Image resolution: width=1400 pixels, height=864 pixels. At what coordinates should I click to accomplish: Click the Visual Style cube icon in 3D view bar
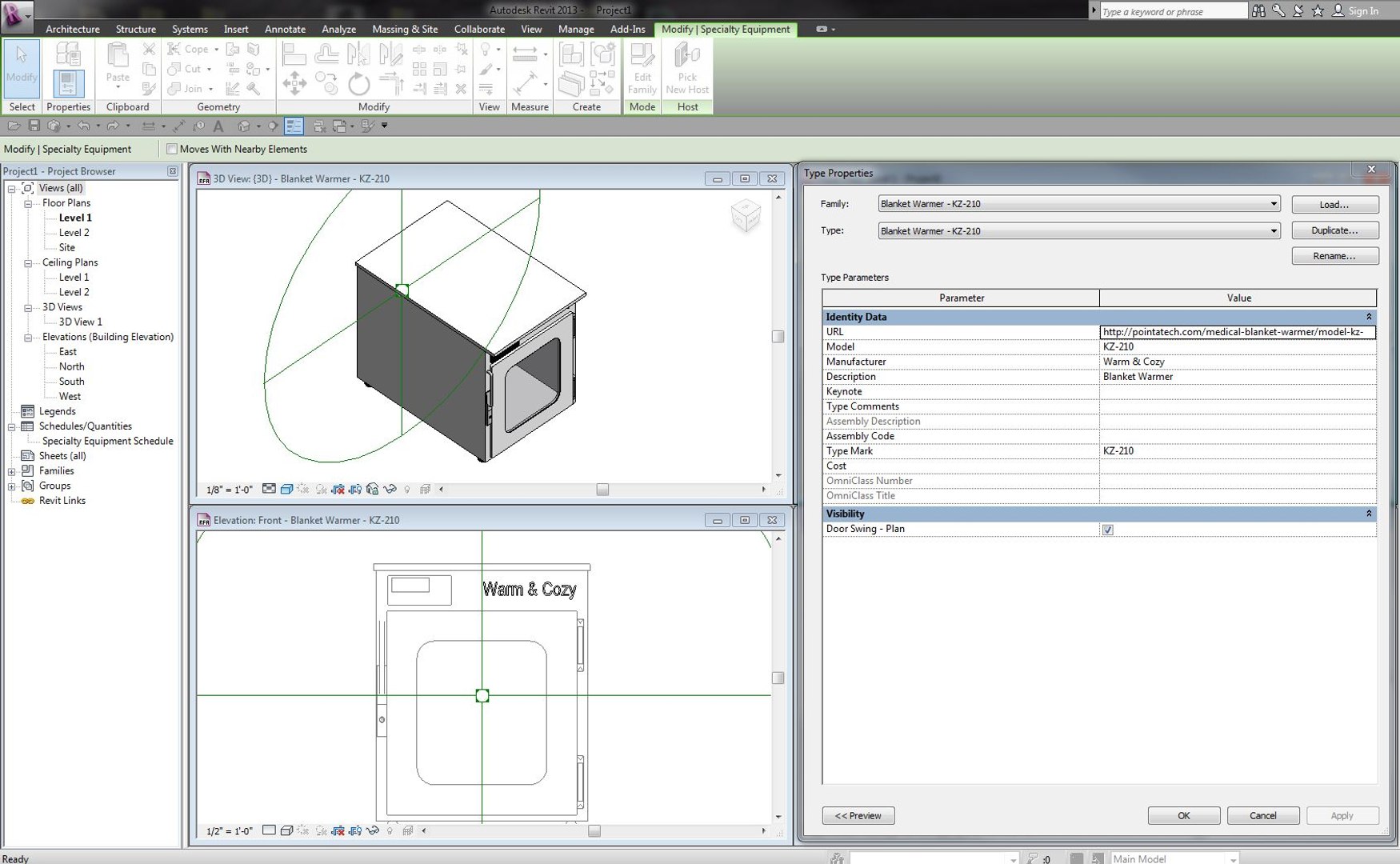tap(286, 489)
